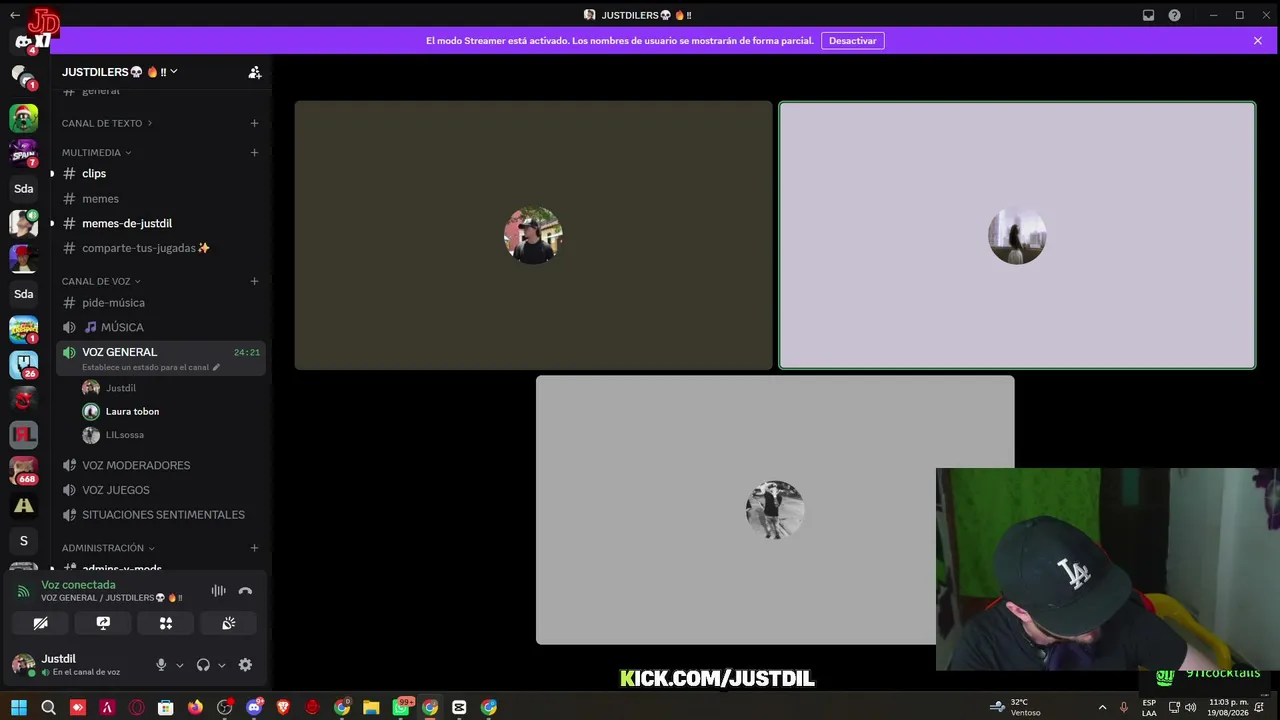The image size is (1280, 720).
Task: Collapse the CANAL DE VOZ category
Action: [x=101, y=281]
